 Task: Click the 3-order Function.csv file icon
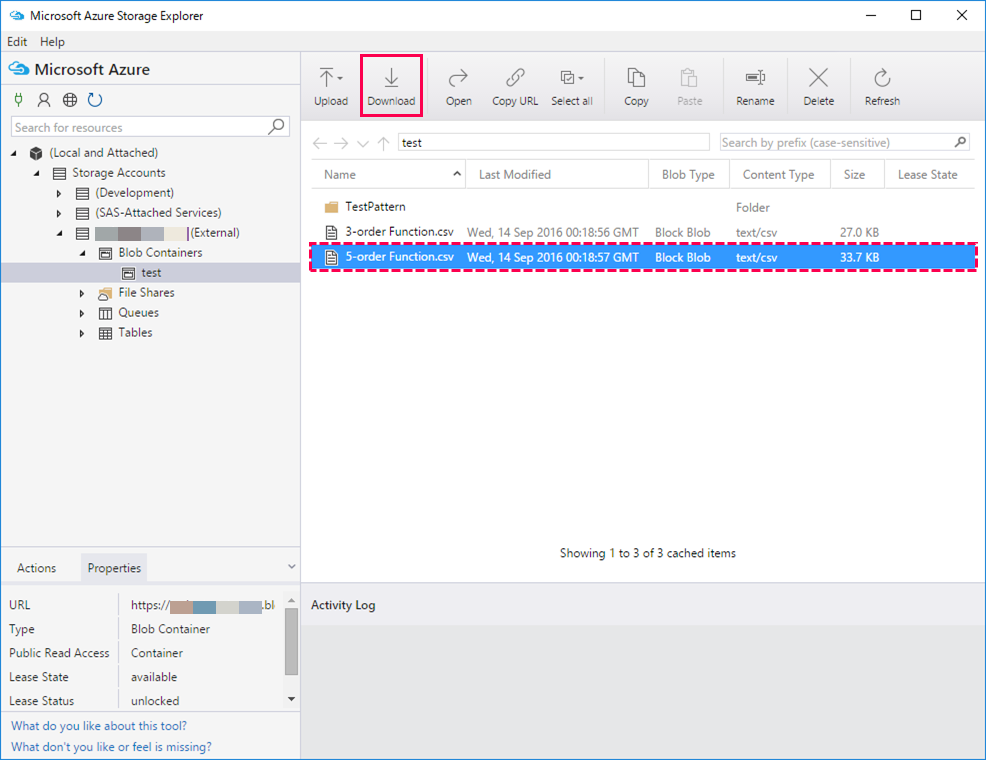tap(331, 232)
